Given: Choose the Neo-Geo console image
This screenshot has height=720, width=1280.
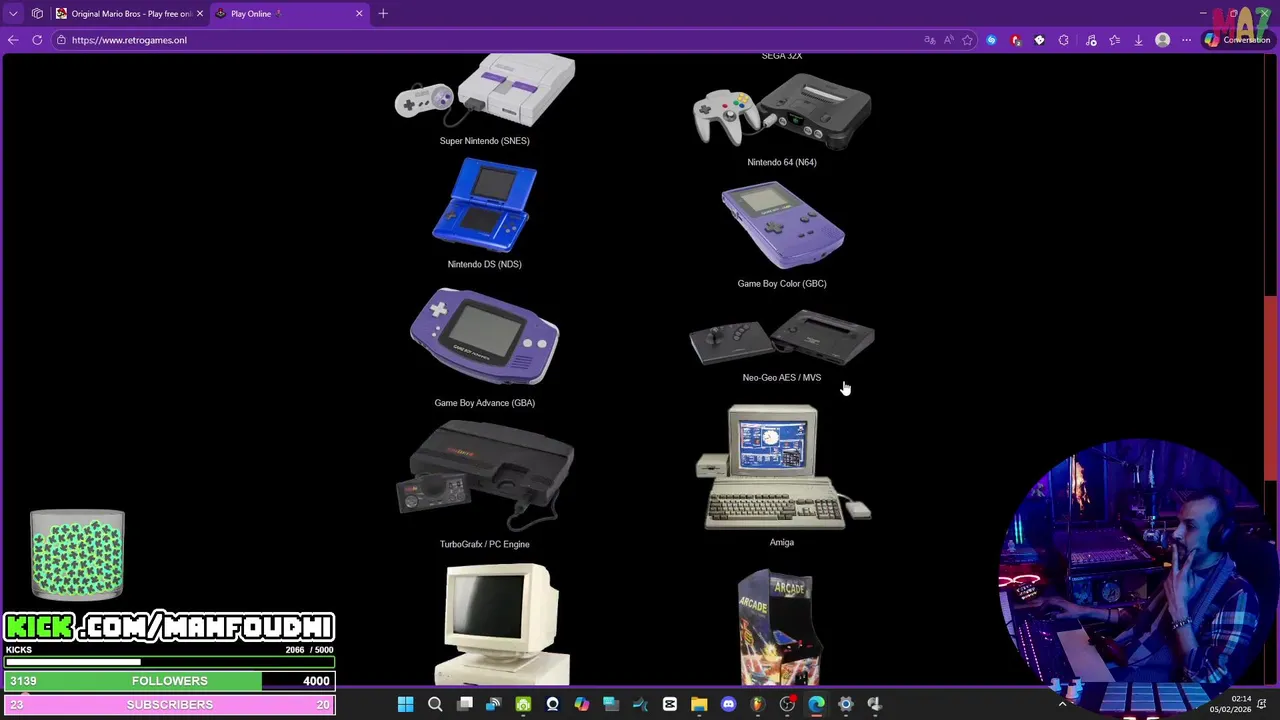Looking at the screenshot, I should pyautogui.click(x=782, y=337).
